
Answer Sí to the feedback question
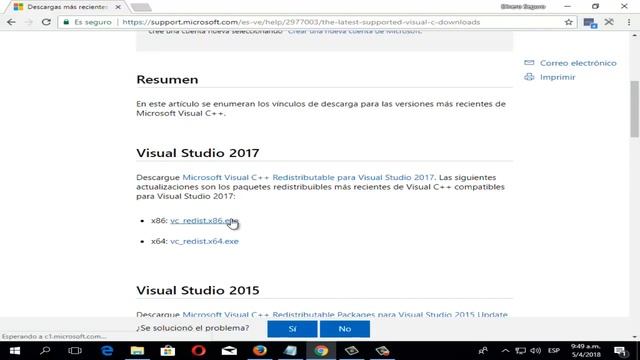click(x=292, y=329)
